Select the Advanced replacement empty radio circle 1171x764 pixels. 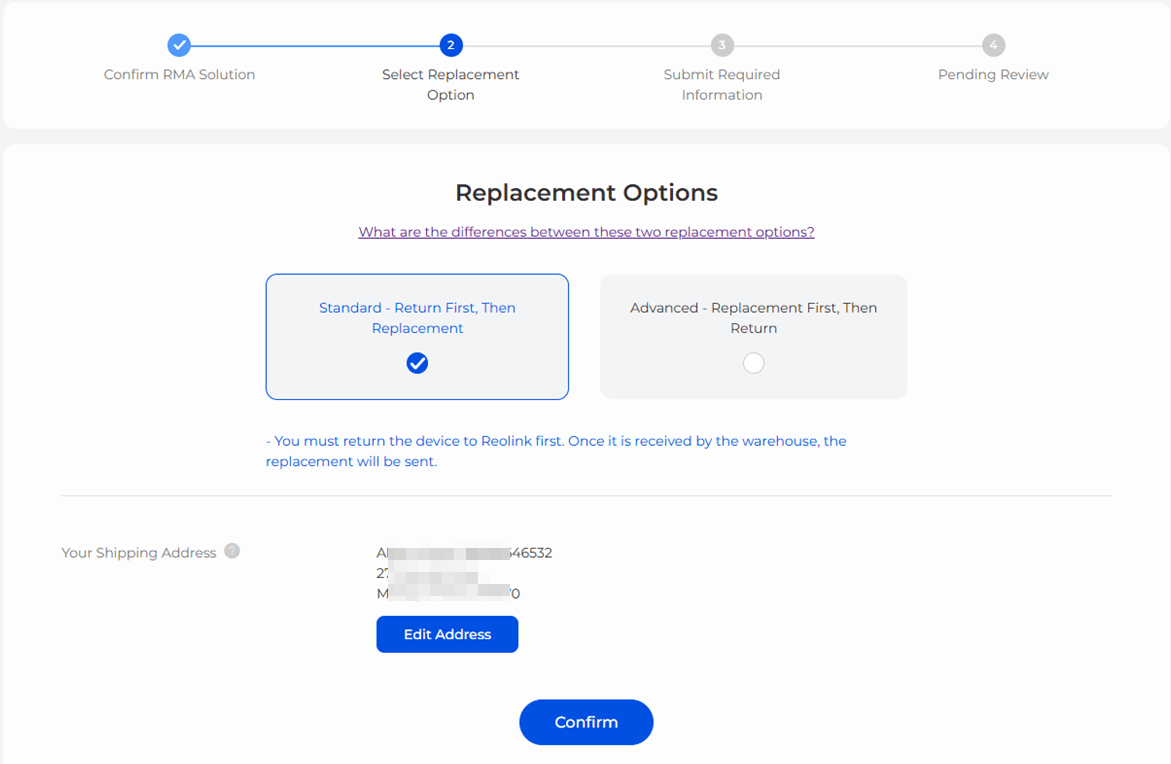(x=754, y=363)
